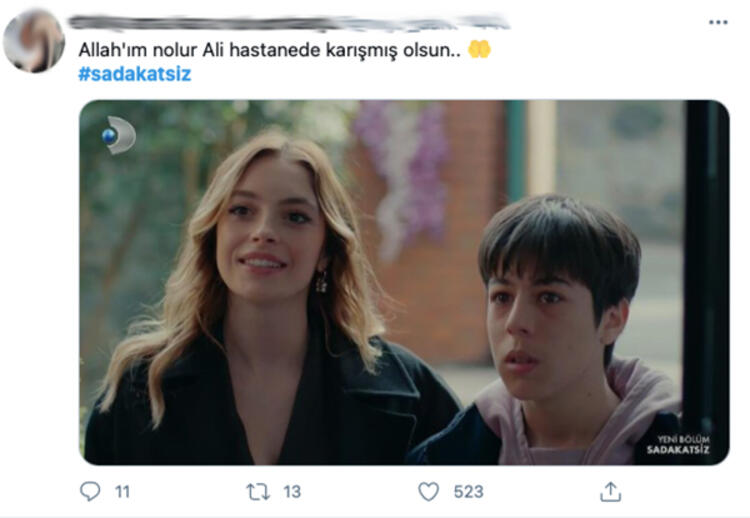The height and width of the screenshot is (518, 750).
Task: Click the Kanal D logo in the photo
Action: pyautogui.click(x=119, y=135)
